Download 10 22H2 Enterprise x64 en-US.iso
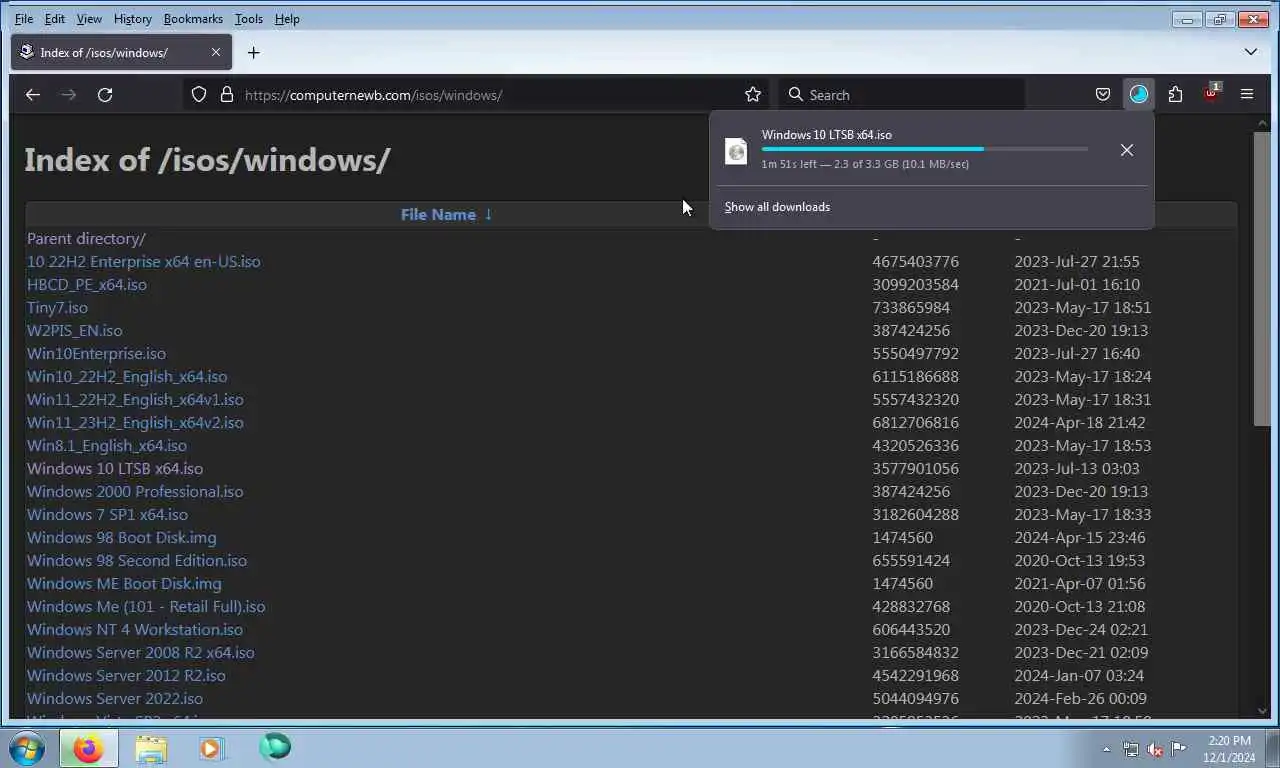 point(143,261)
